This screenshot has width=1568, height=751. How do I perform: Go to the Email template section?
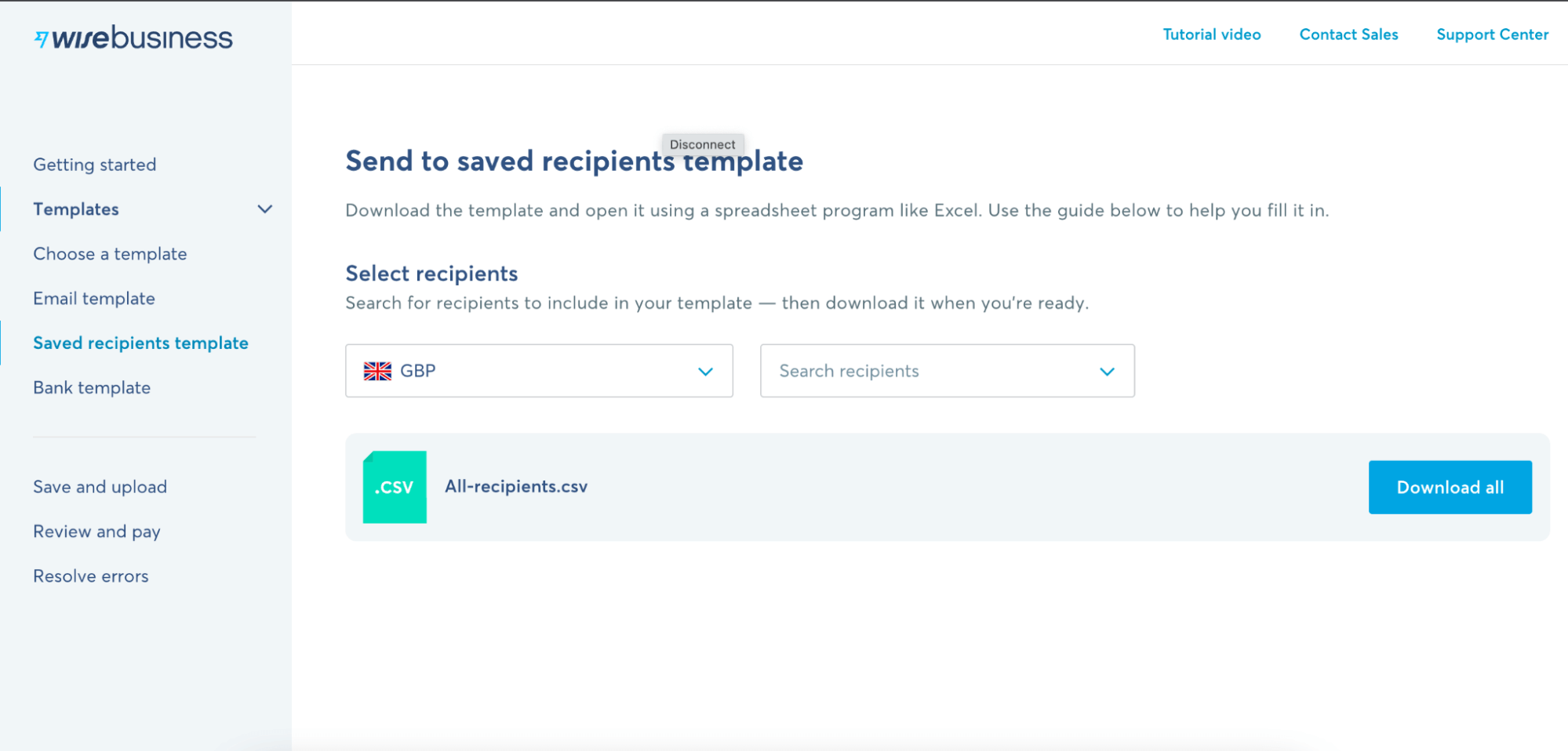pyautogui.click(x=93, y=298)
